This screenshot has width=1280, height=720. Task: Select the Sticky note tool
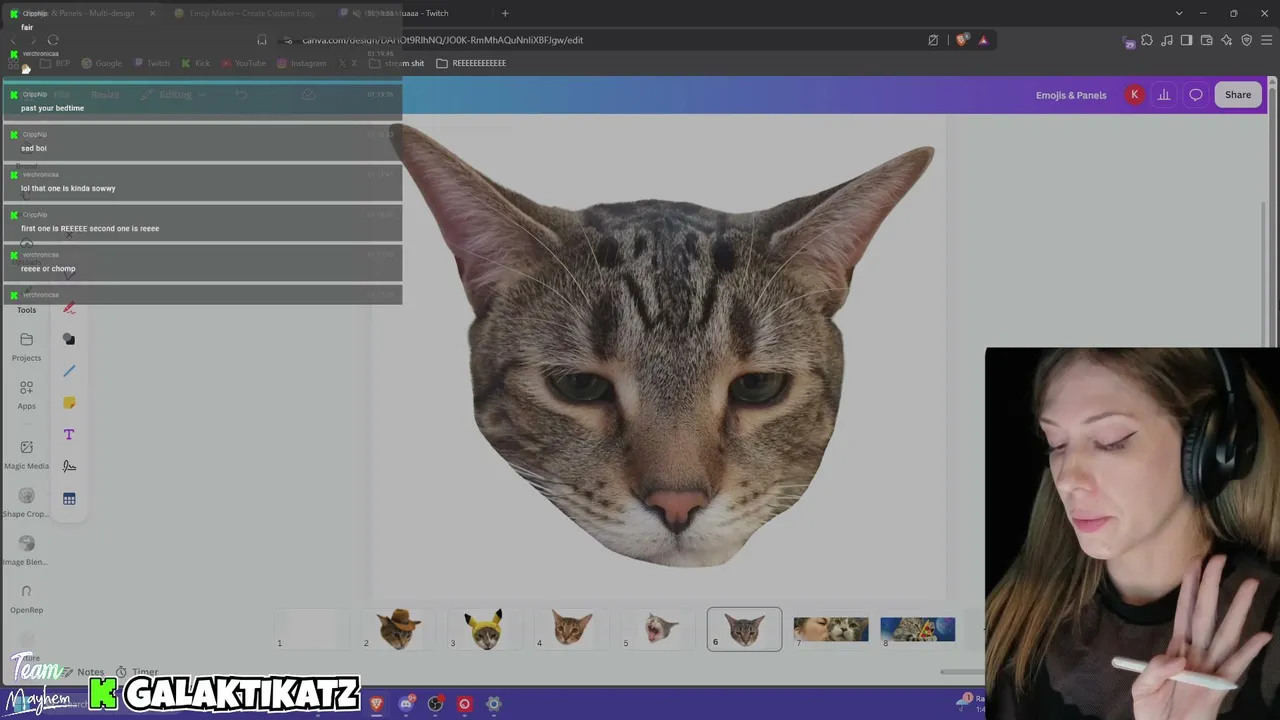69,403
